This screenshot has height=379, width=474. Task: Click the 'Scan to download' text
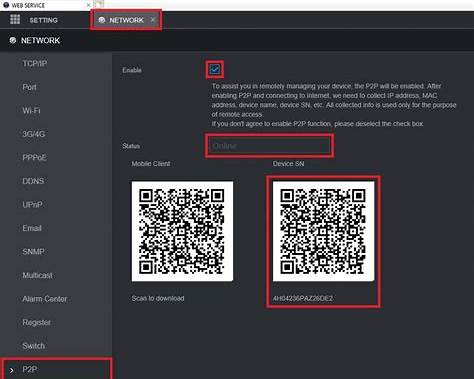point(158,298)
